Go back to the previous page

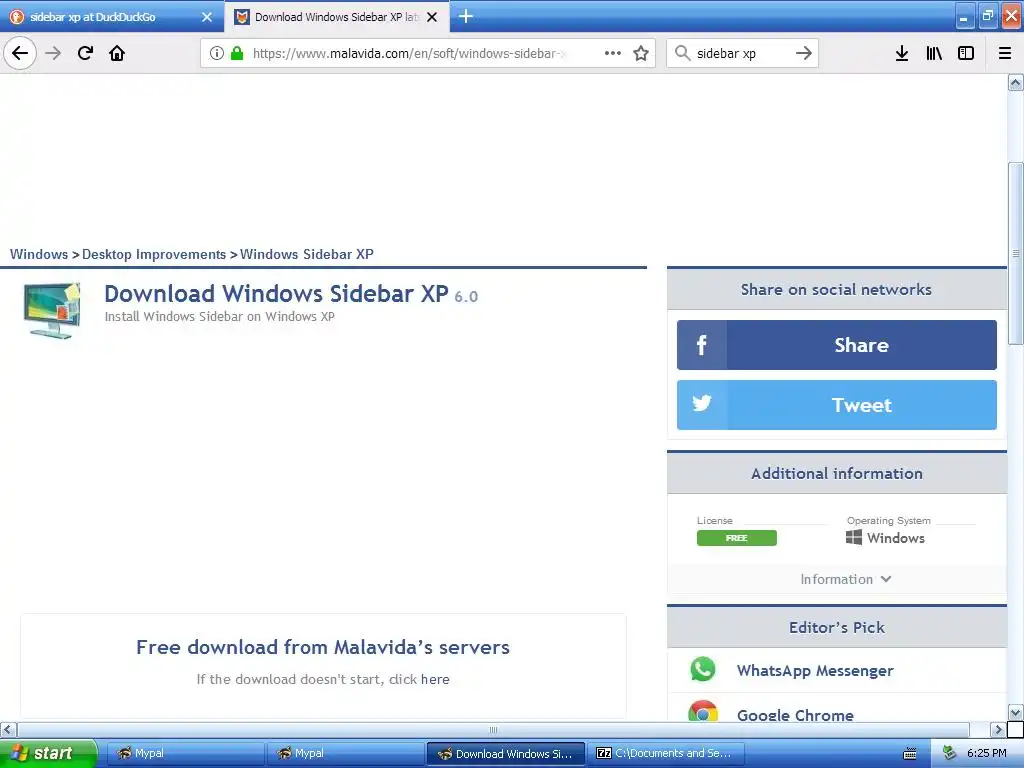point(20,53)
